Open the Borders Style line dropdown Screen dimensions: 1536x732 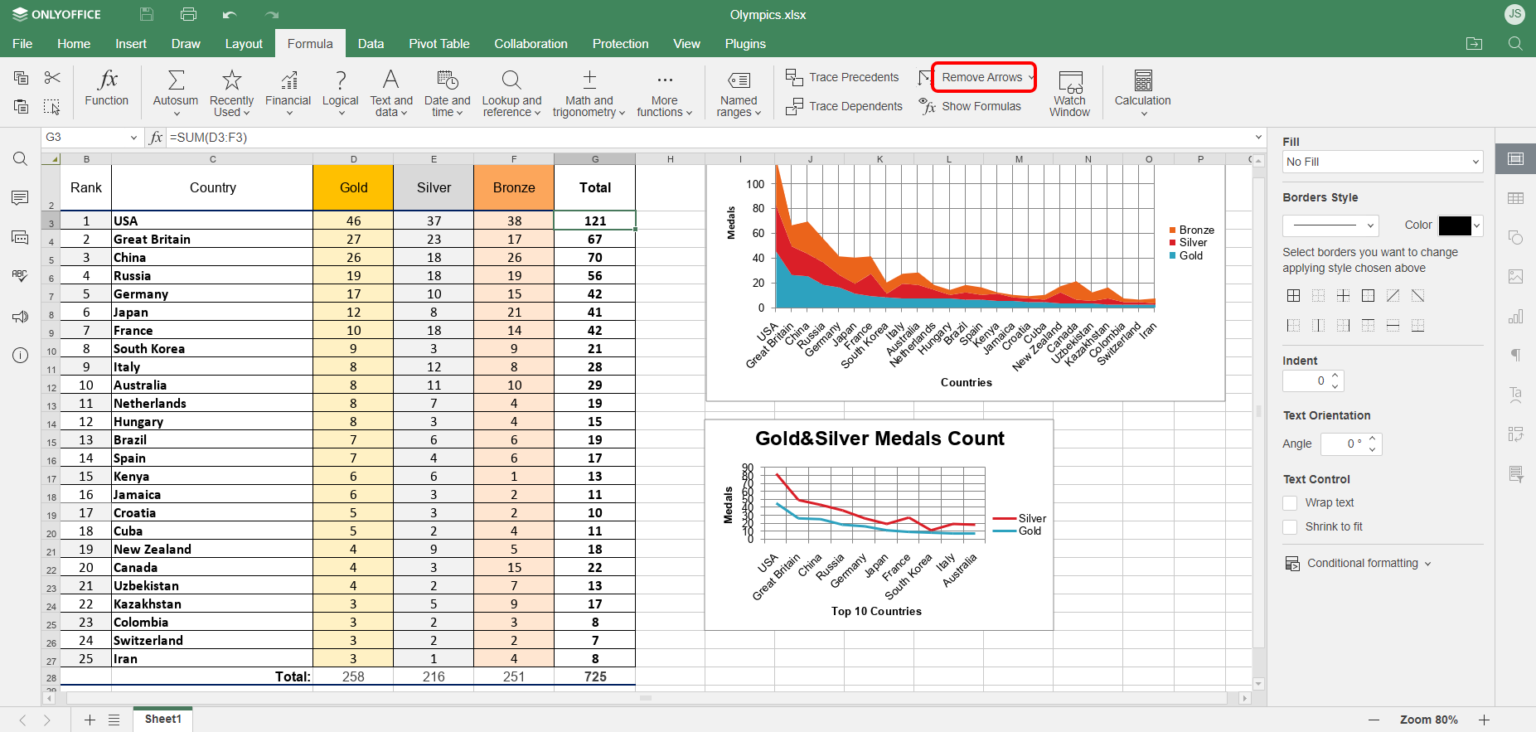pyautogui.click(x=1330, y=225)
